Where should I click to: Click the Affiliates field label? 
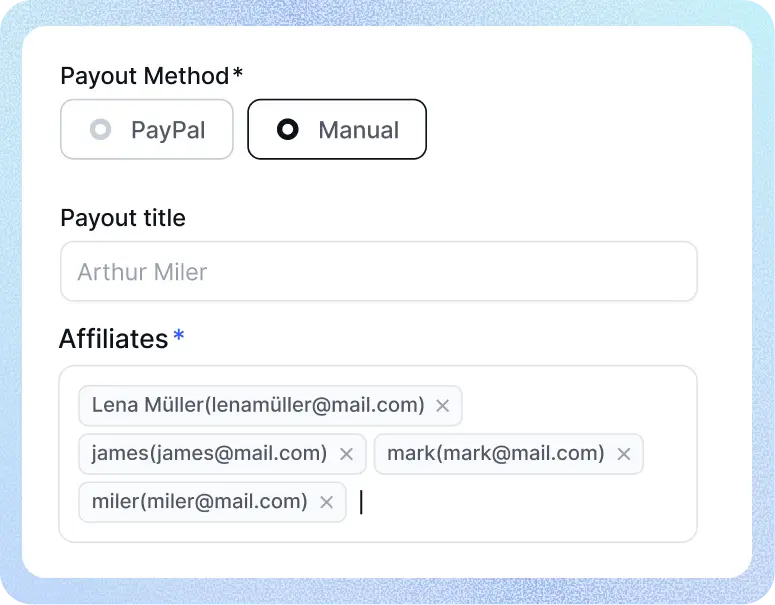(x=113, y=339)
